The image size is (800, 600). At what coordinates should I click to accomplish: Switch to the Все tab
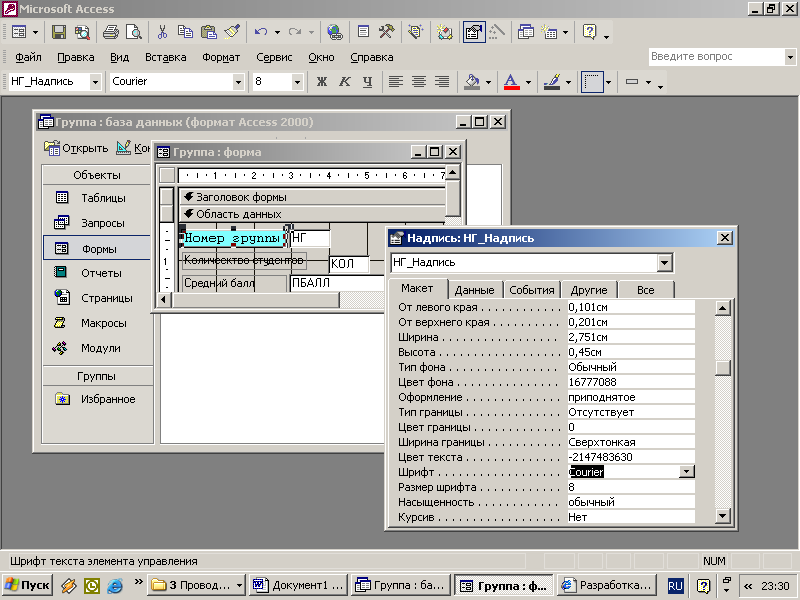pos(645,290)
